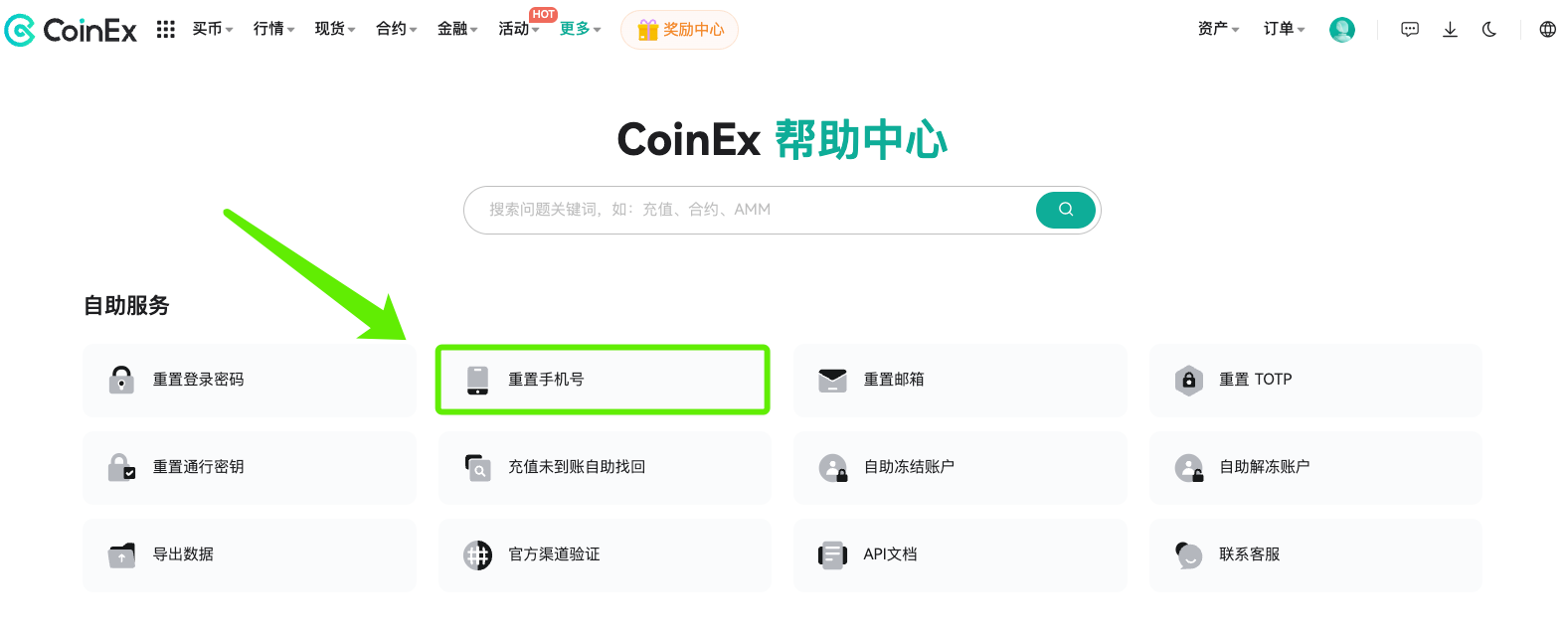
Task: Click the user profile avatar
Action: coord(1341,30)
